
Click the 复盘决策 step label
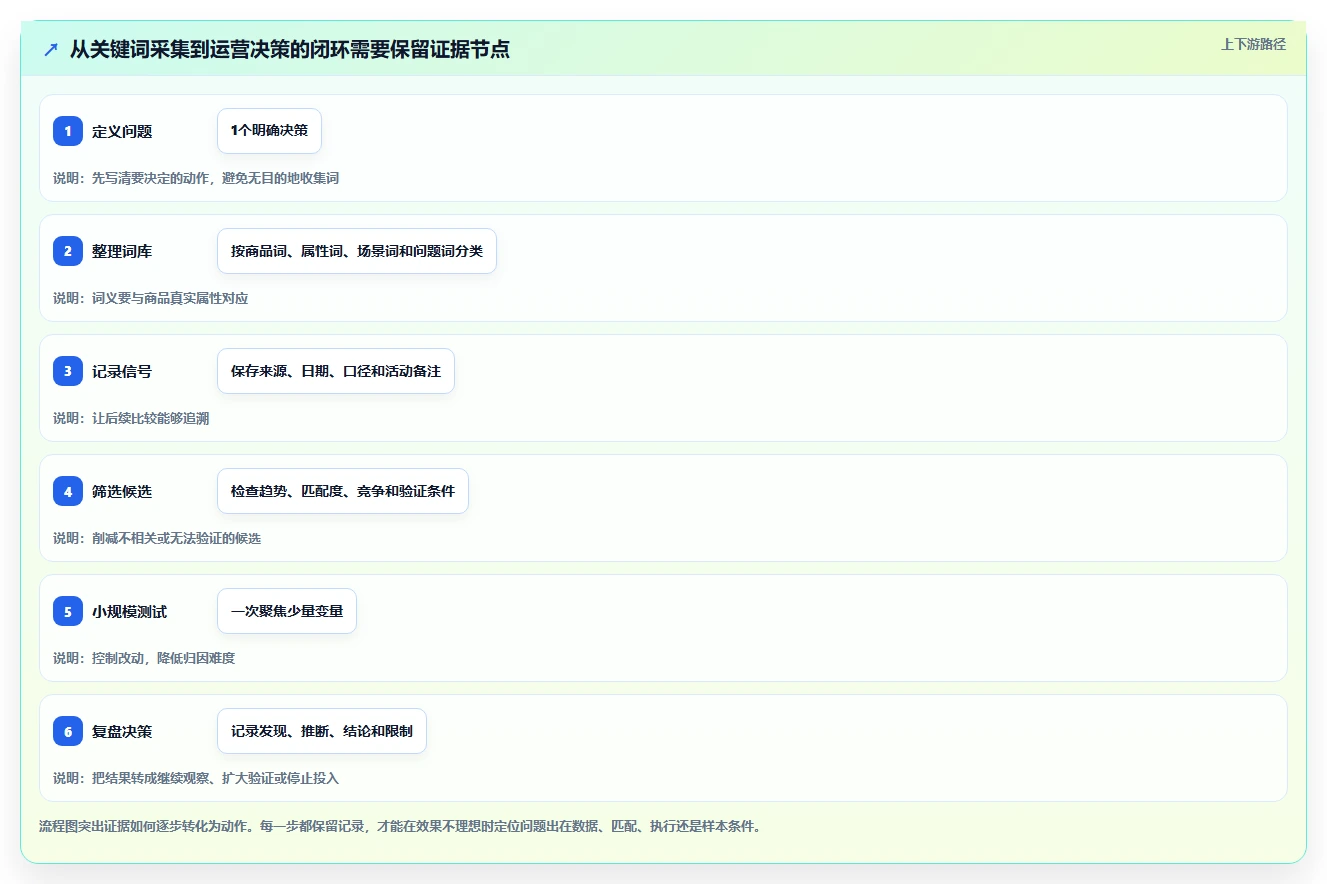(122, 731)
